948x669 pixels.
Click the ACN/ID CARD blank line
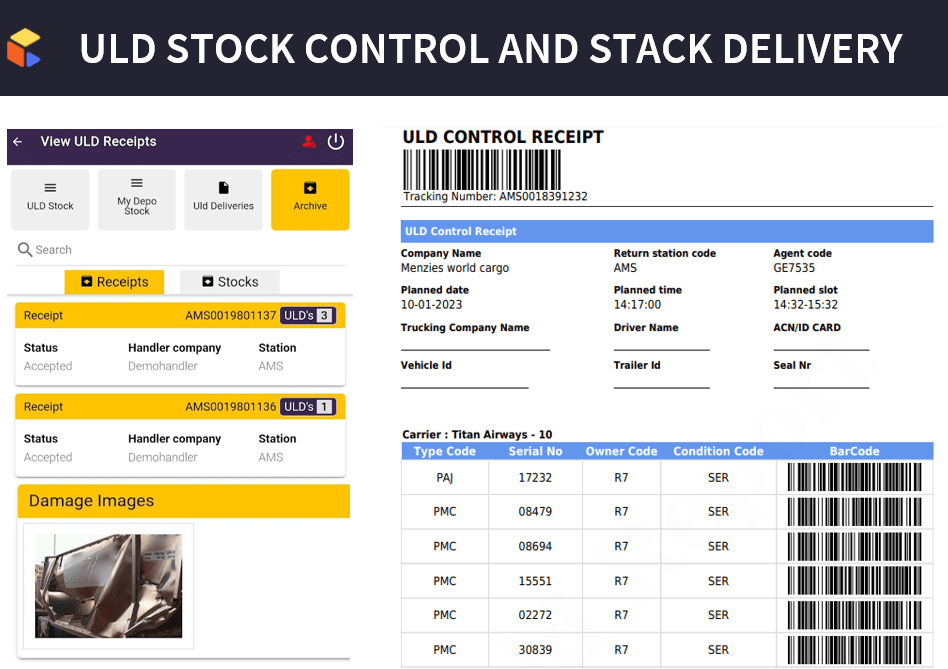821,349
